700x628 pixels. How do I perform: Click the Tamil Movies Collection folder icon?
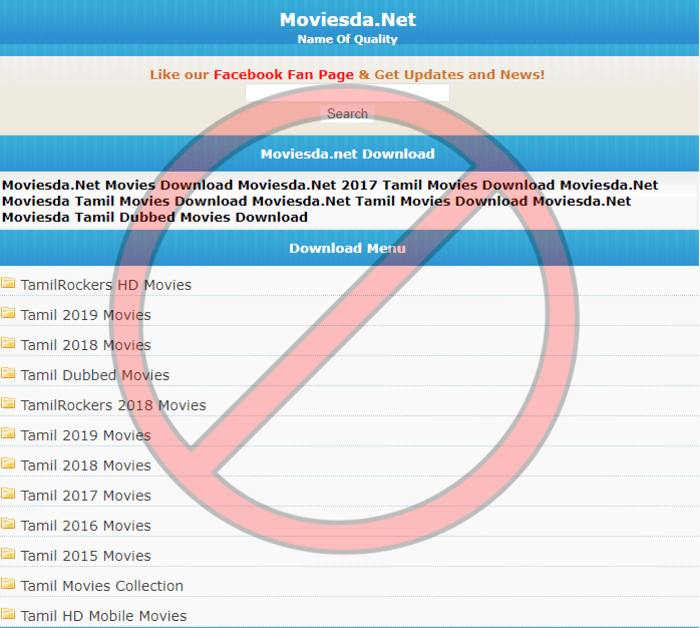point(8,584)
